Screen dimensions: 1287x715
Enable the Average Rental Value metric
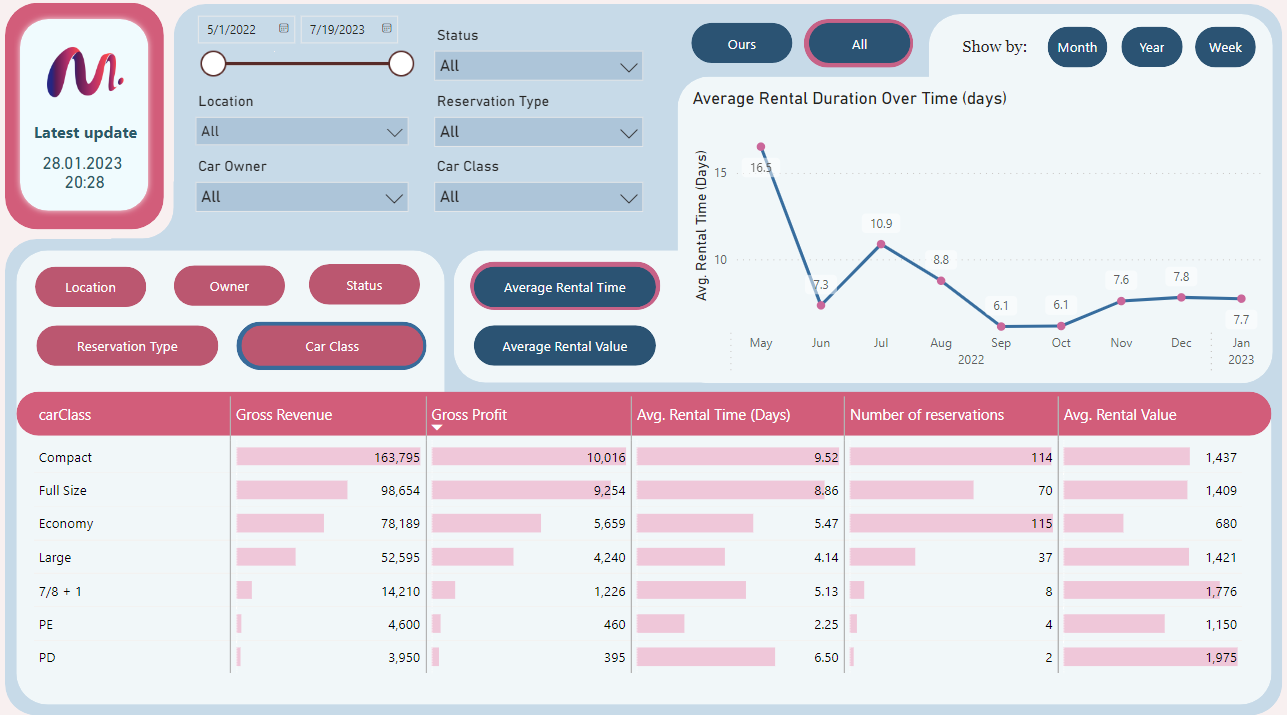564,345
